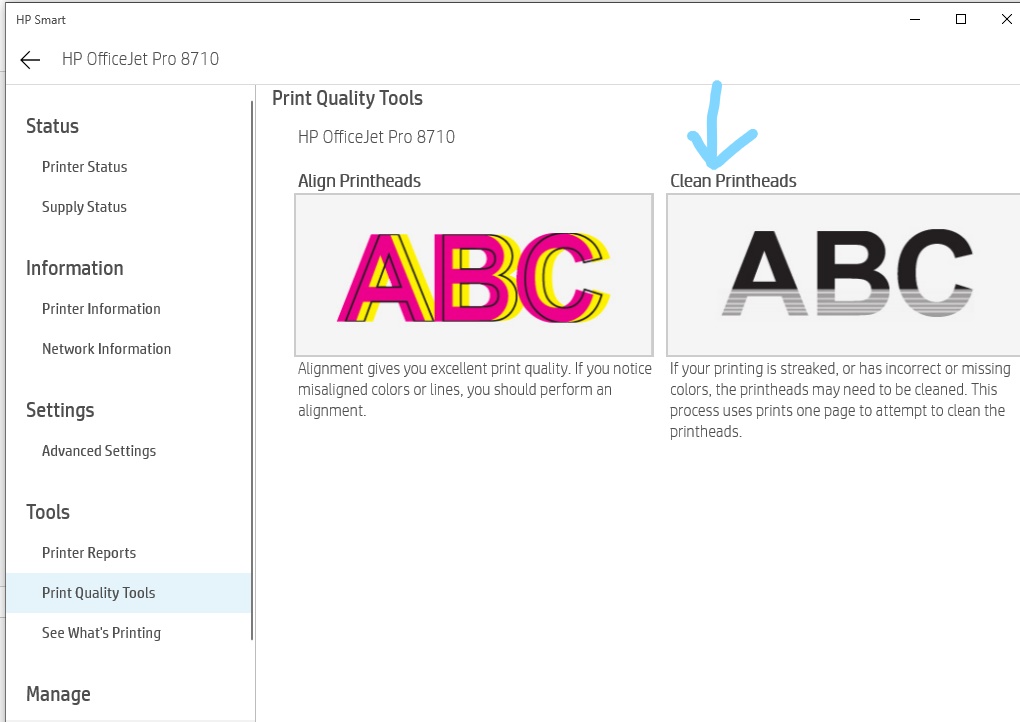Click the Align Printheads ABC thumbnail
The image size is (1020, 722).
point(474,274)
